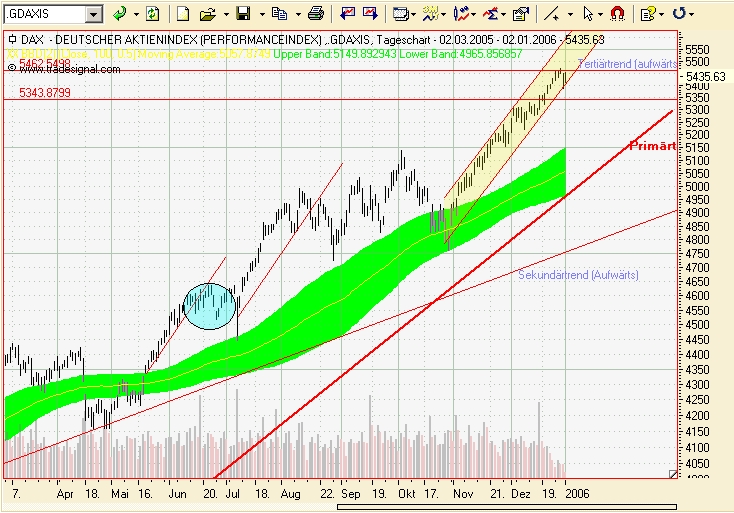This screenshot has height=513, width=734.
Task: Click the sigma indicator icon
Action: pyautogui.click(x=491, y=14)
